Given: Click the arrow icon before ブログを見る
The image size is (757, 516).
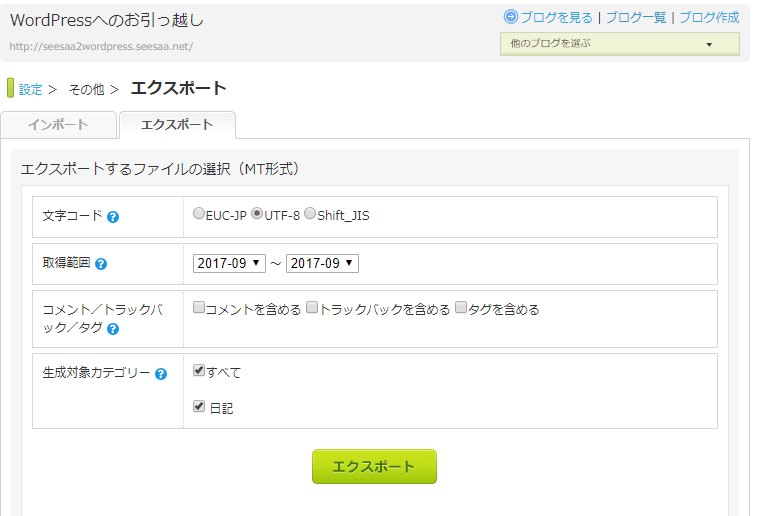Looking at the screenshot, I should pyautogui.click(x=511, y=17).
